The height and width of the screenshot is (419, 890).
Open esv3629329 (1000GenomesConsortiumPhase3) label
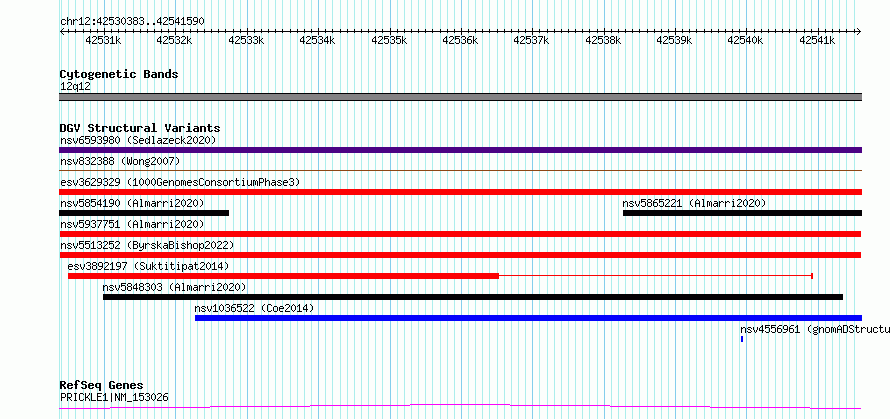180,182
